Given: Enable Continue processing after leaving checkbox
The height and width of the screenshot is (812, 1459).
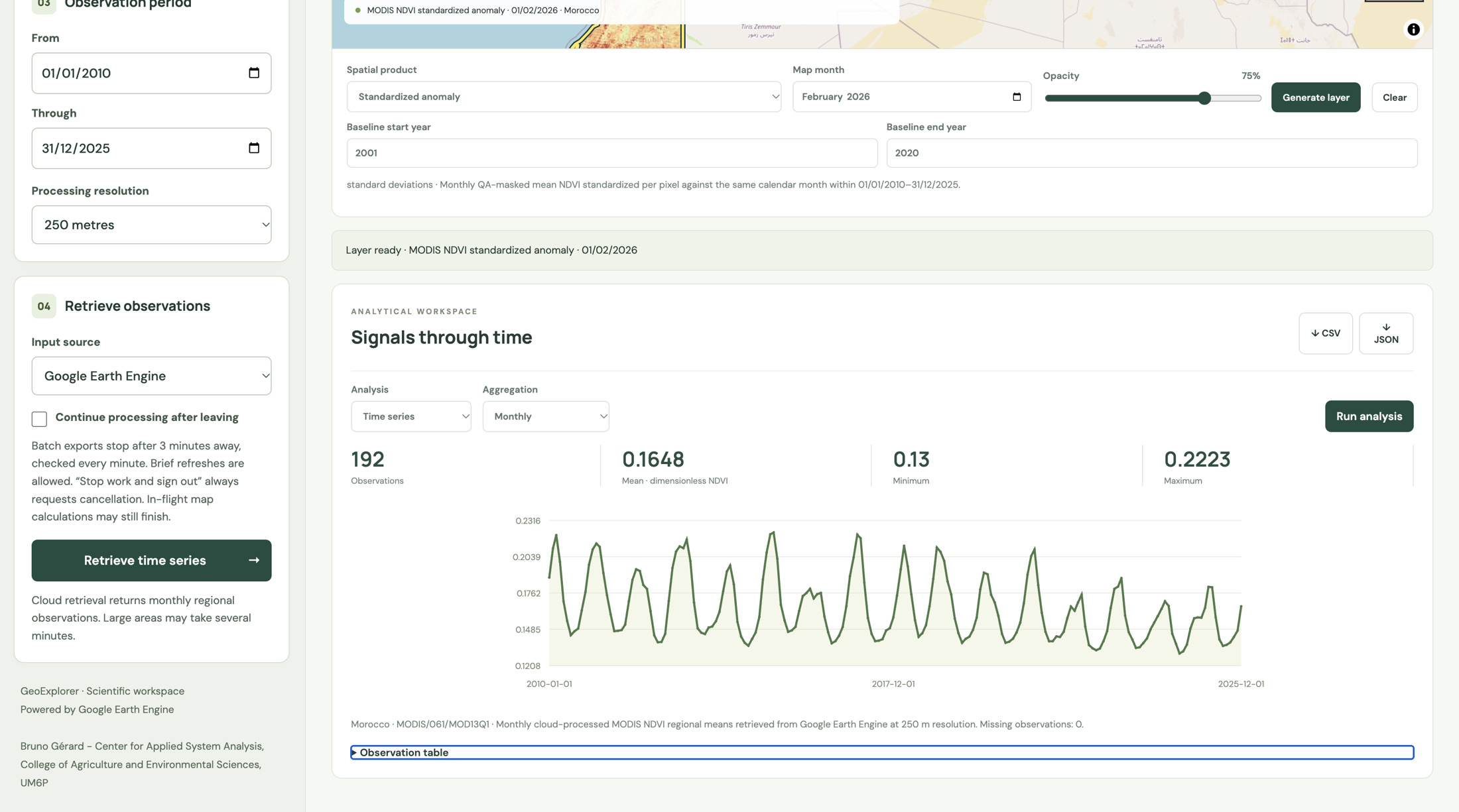Looking at the screenshot, I should [x=39, y=419].
